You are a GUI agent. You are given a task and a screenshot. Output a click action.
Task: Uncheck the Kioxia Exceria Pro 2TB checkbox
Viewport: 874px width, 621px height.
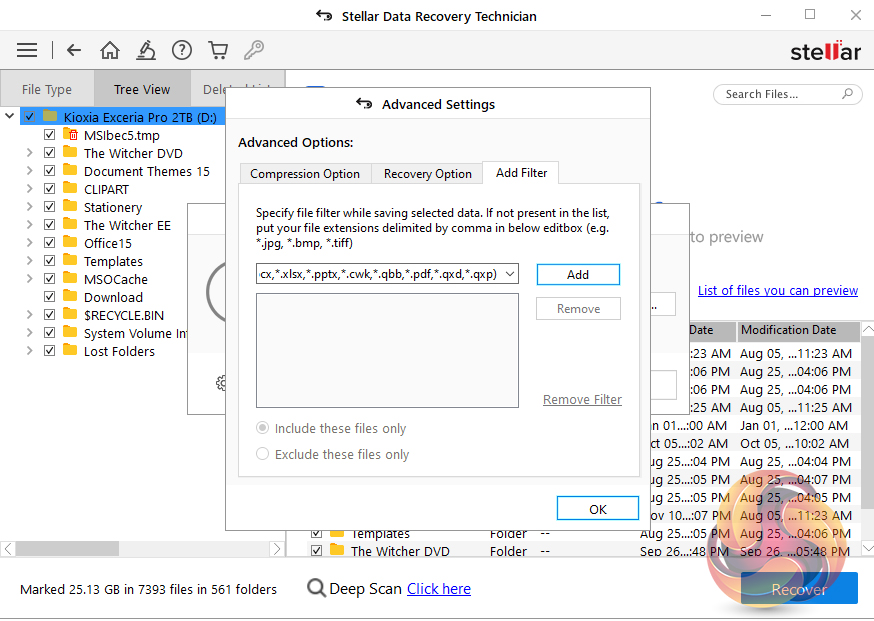[x=30, y=117]
